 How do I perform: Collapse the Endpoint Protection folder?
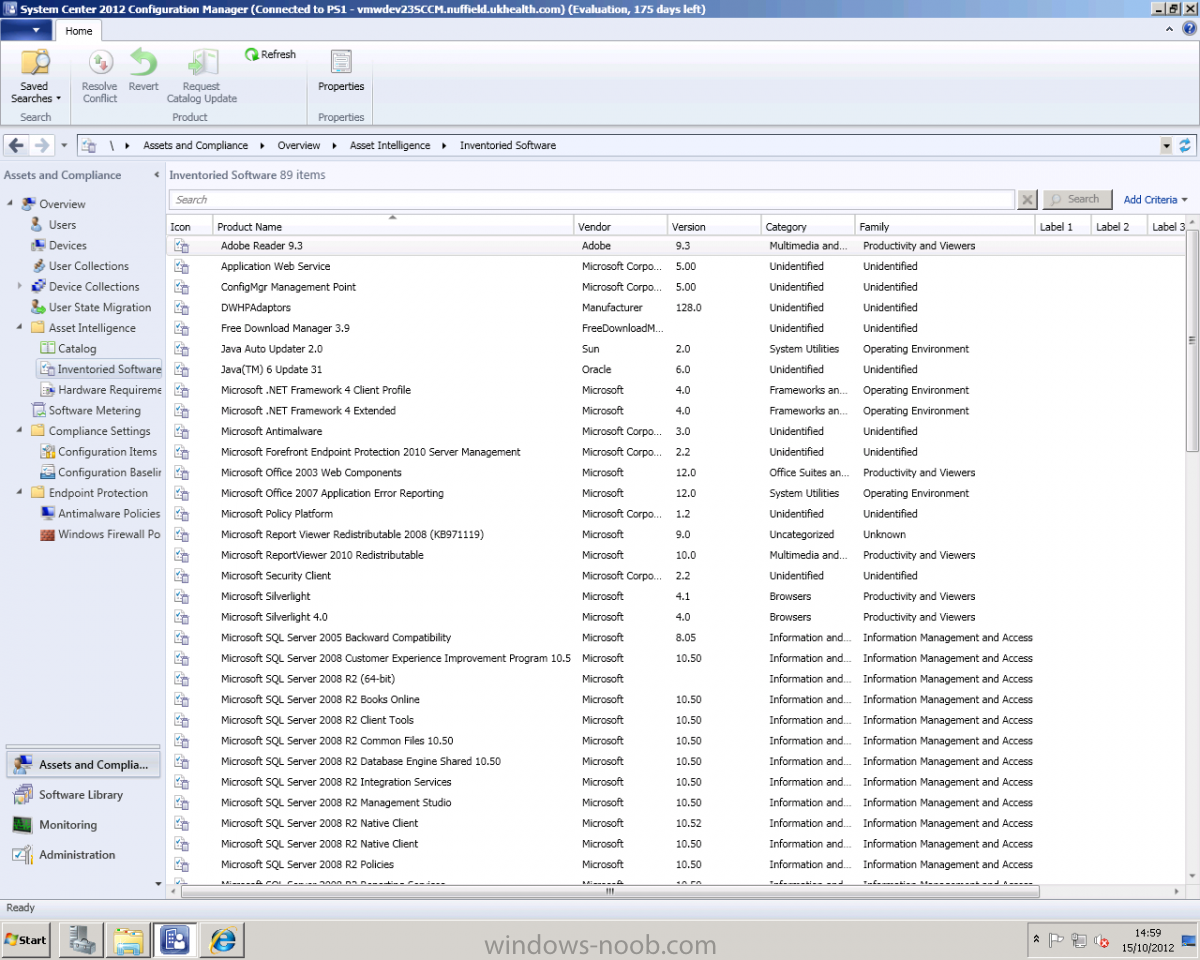[x=19, y=493]
